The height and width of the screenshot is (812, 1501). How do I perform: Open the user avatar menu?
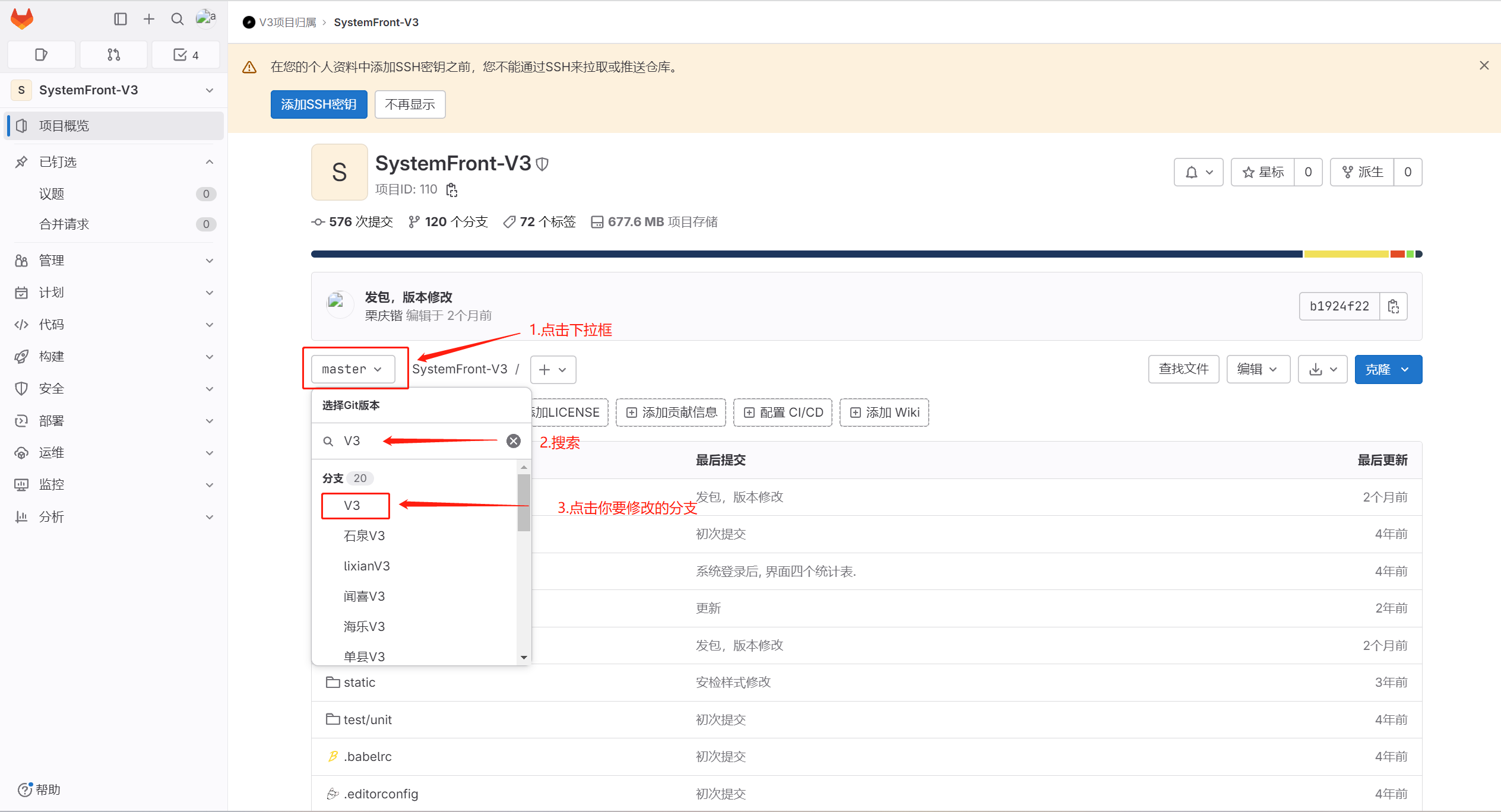pyautogui.click(x=205, y=19)
